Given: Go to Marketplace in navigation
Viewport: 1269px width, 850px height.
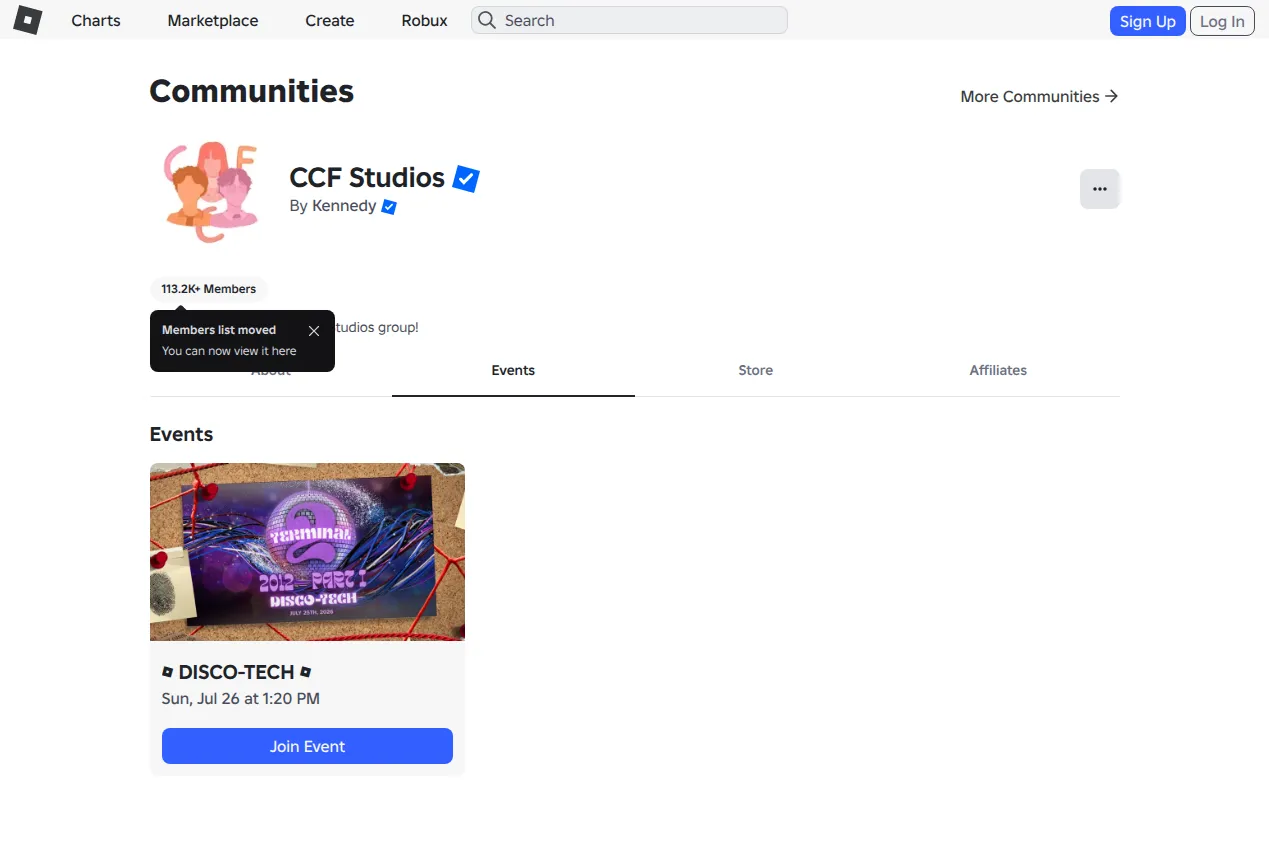Looking at the screenshot, I should tap(213, 20).
